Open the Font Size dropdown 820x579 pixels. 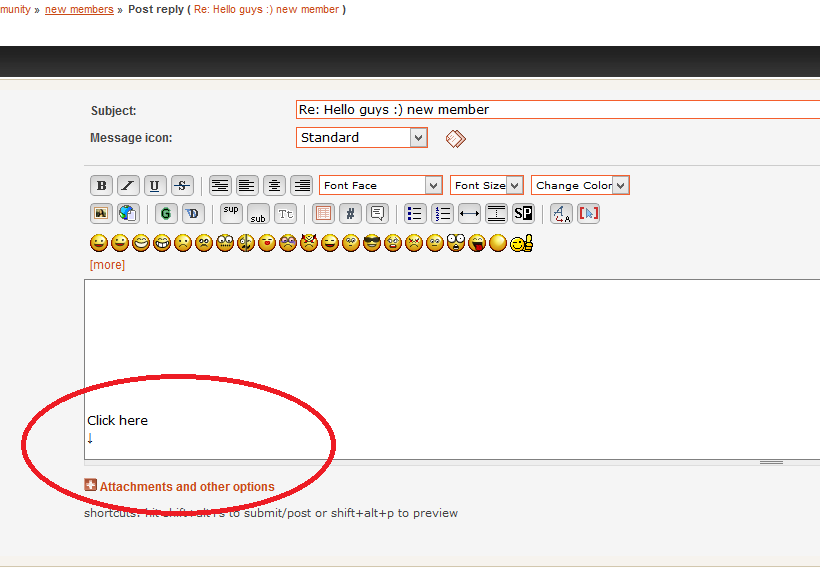[487, 186]
